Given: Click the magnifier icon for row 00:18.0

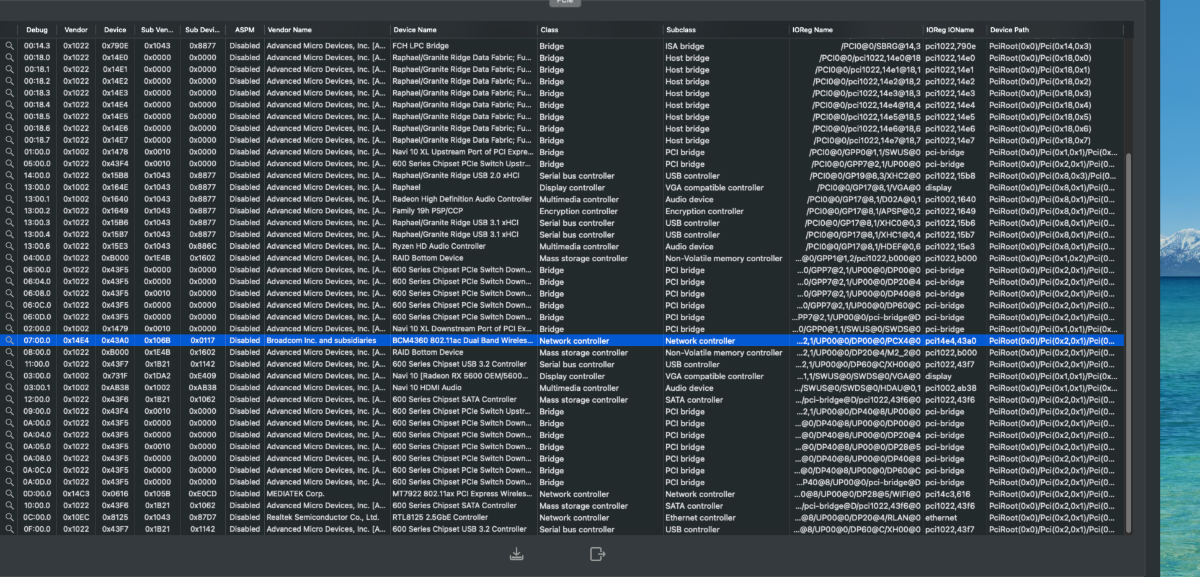Looking at the screenshot, I should pyautogui.click(x=10, y=58).
